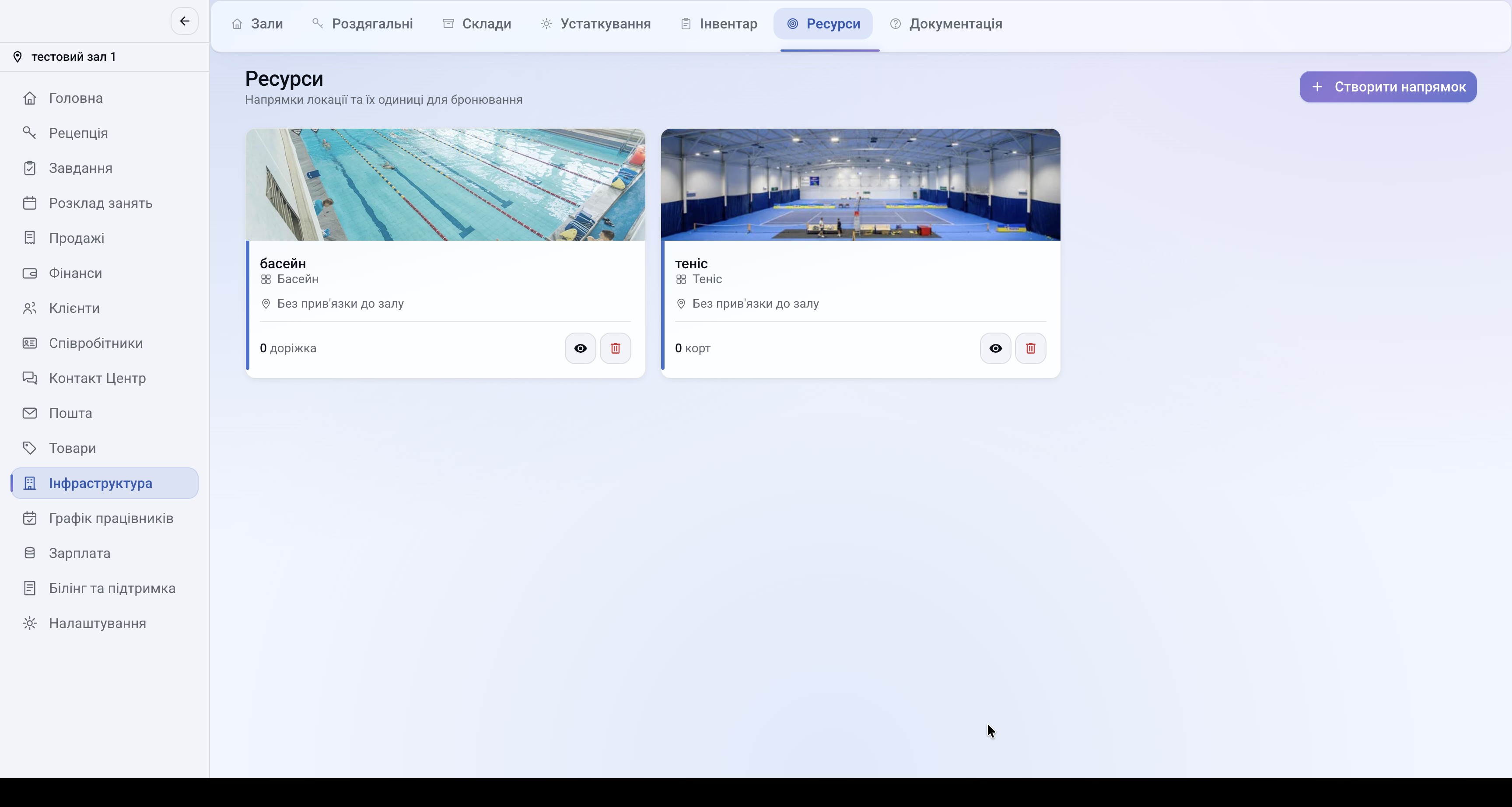Delete the теніс resource with trash icon
This screenshot has width=1512, height=807.
click(x=1030, y=348)
